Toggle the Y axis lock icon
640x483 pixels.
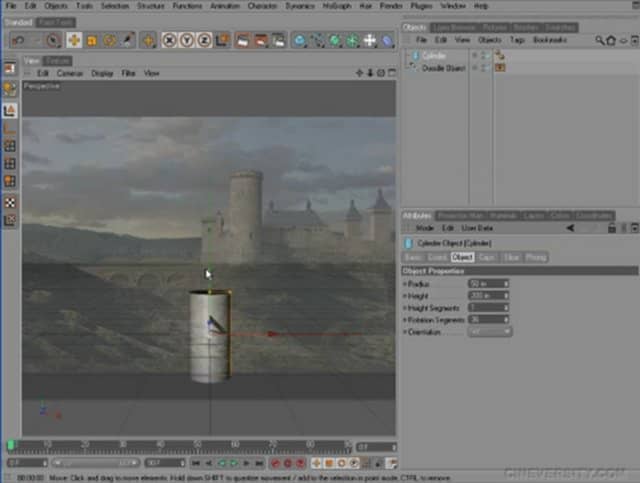click(x=188, y=40)
